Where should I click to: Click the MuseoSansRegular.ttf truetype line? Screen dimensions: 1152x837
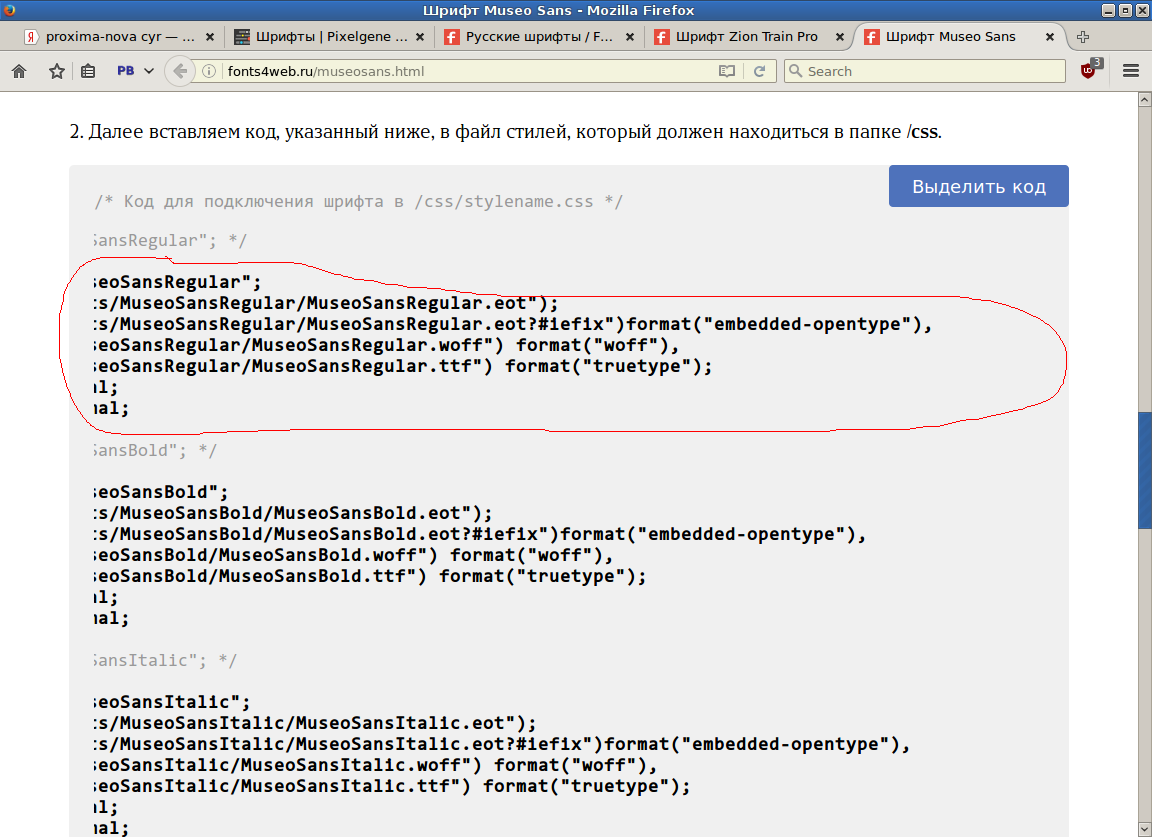coord(403,366)
